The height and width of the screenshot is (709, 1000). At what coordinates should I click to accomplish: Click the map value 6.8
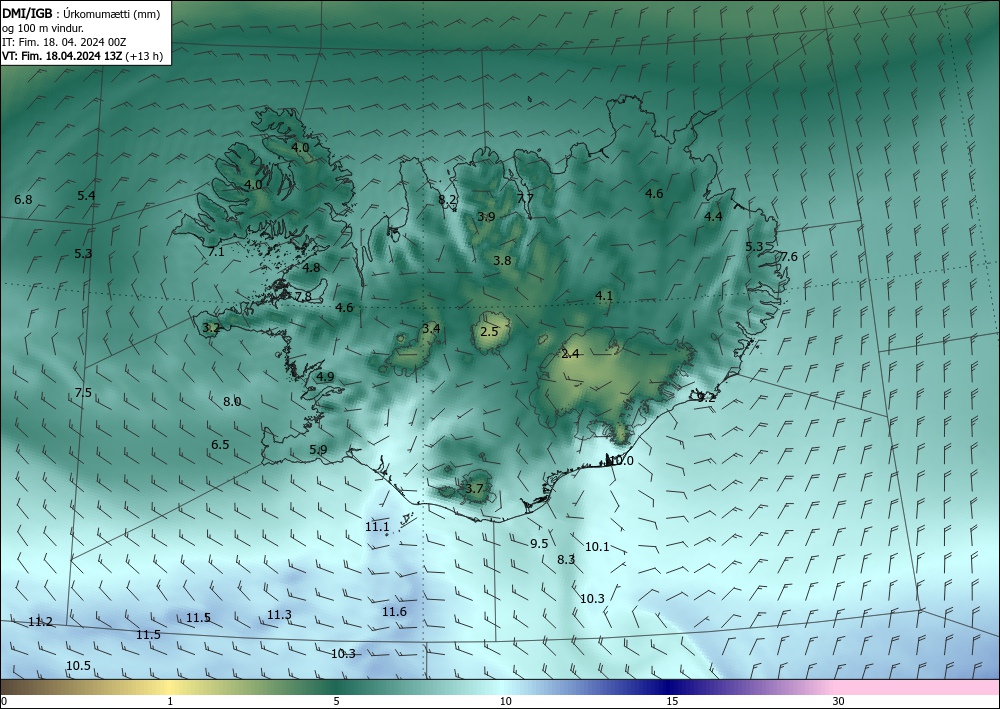23,200
